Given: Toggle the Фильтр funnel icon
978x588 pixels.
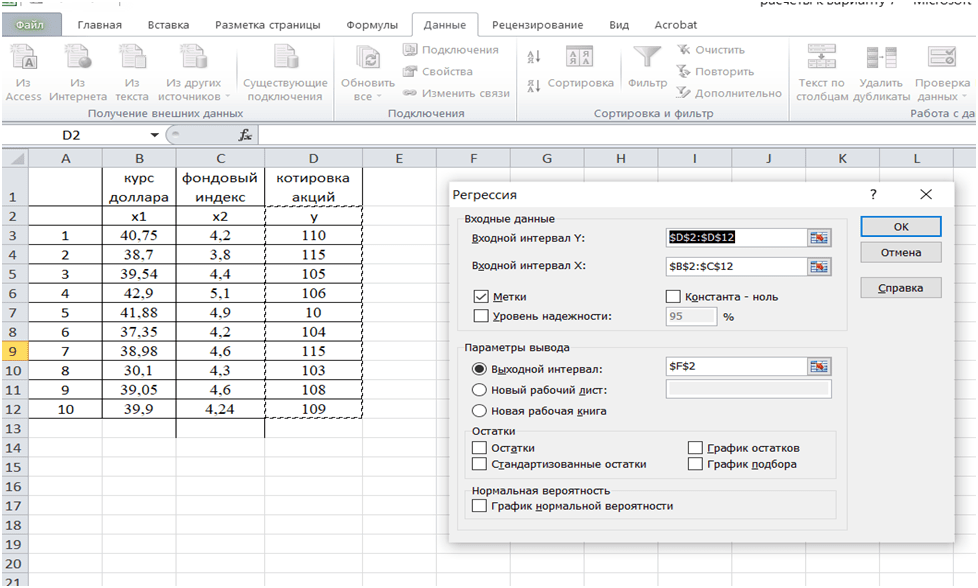Looking at the screenshot, I should click(x=647, y=57).
